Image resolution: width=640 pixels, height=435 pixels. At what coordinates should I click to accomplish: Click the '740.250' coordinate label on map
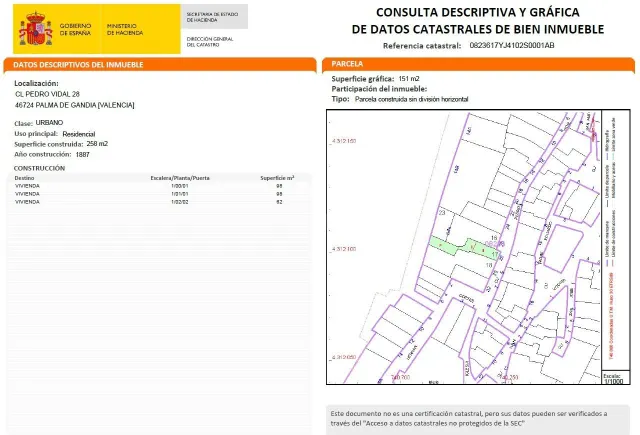click(x=508, y=377)
